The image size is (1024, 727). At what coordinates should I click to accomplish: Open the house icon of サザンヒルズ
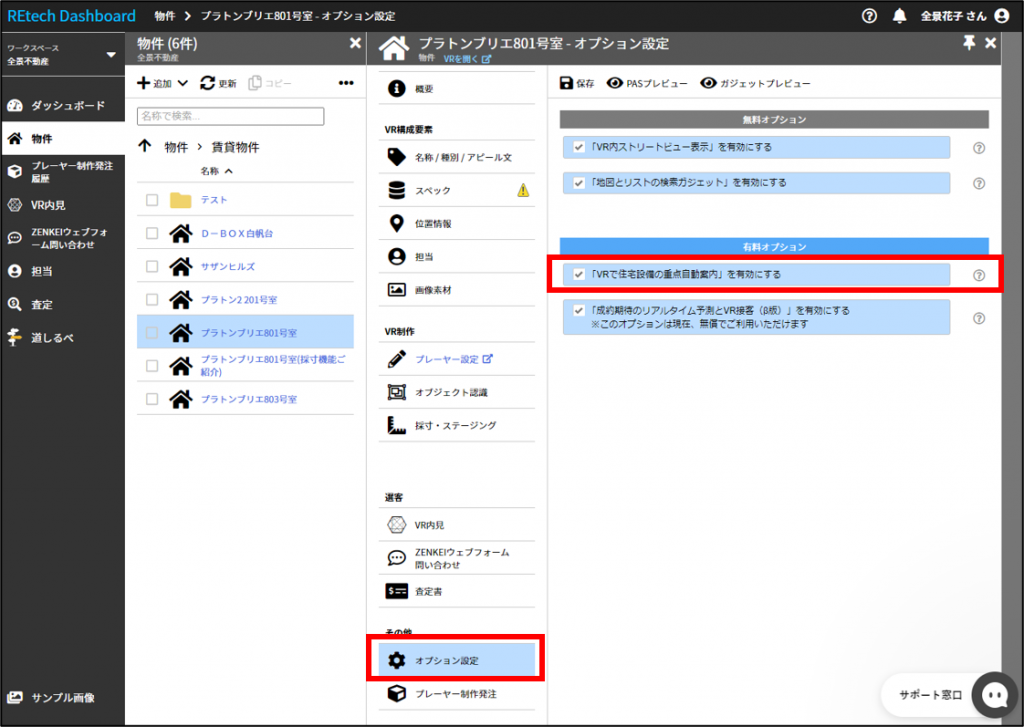pyautogui.click(x=180, y=267)
